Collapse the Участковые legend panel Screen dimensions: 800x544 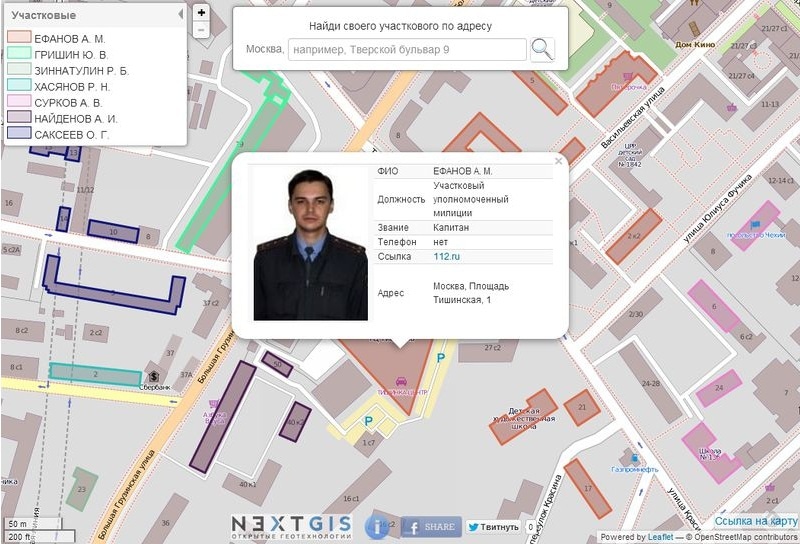tap(180, 14)
